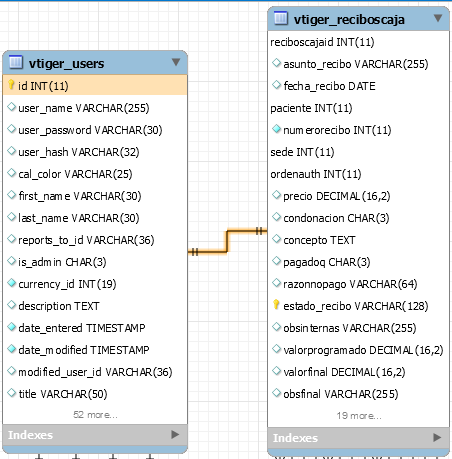Screen dimensions: 452x459
Task: Click the diamond icon next to user_name
Action: 12,107
